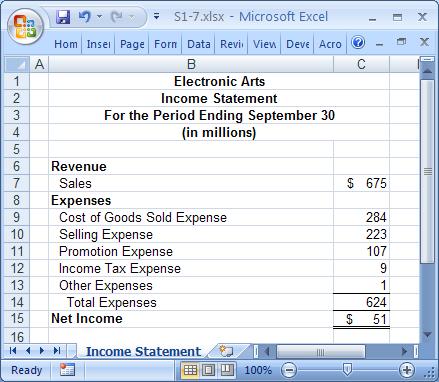Open the Developer ribbon tab
This screenshot has height=382, width=439.
pos(298,44)
